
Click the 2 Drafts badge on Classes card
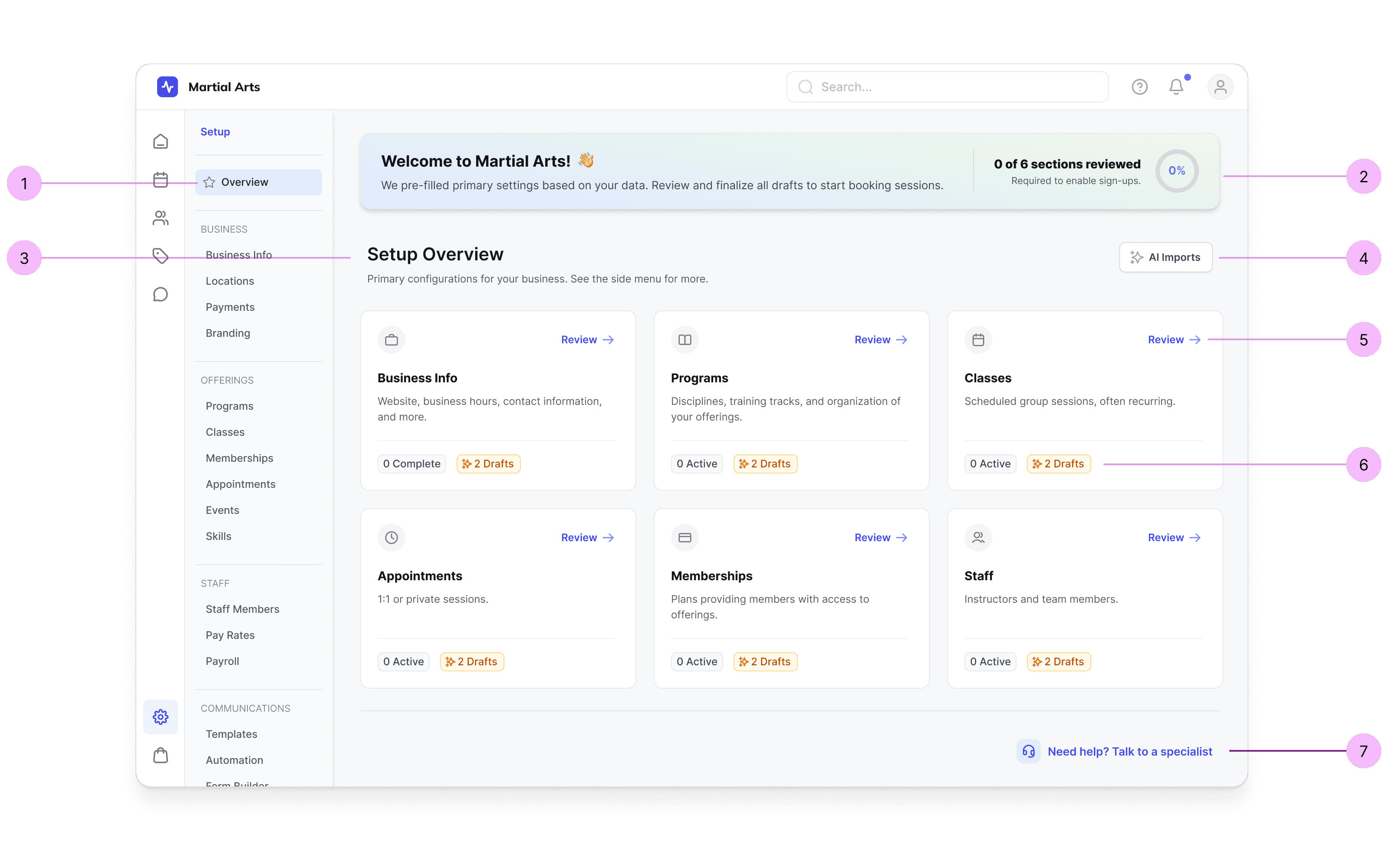[1059, 464]
